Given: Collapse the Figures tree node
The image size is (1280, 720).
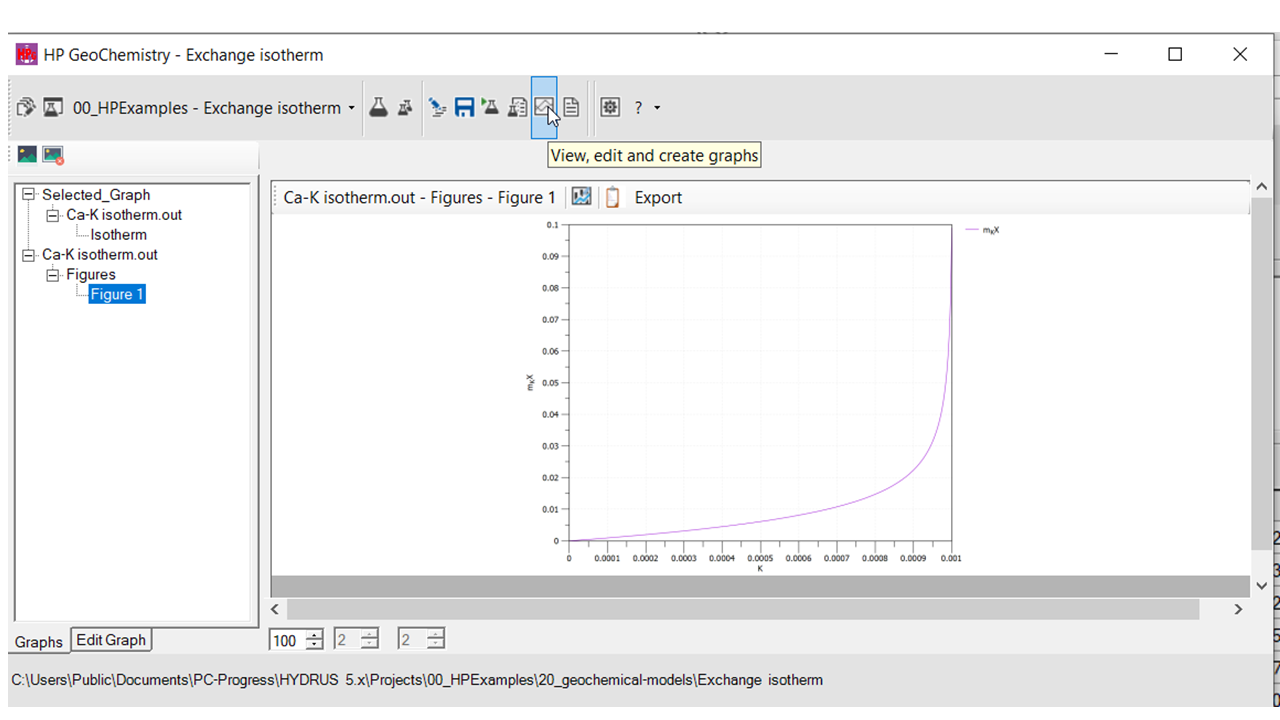Looking at the screenshot, I should (x=52, y=274).
